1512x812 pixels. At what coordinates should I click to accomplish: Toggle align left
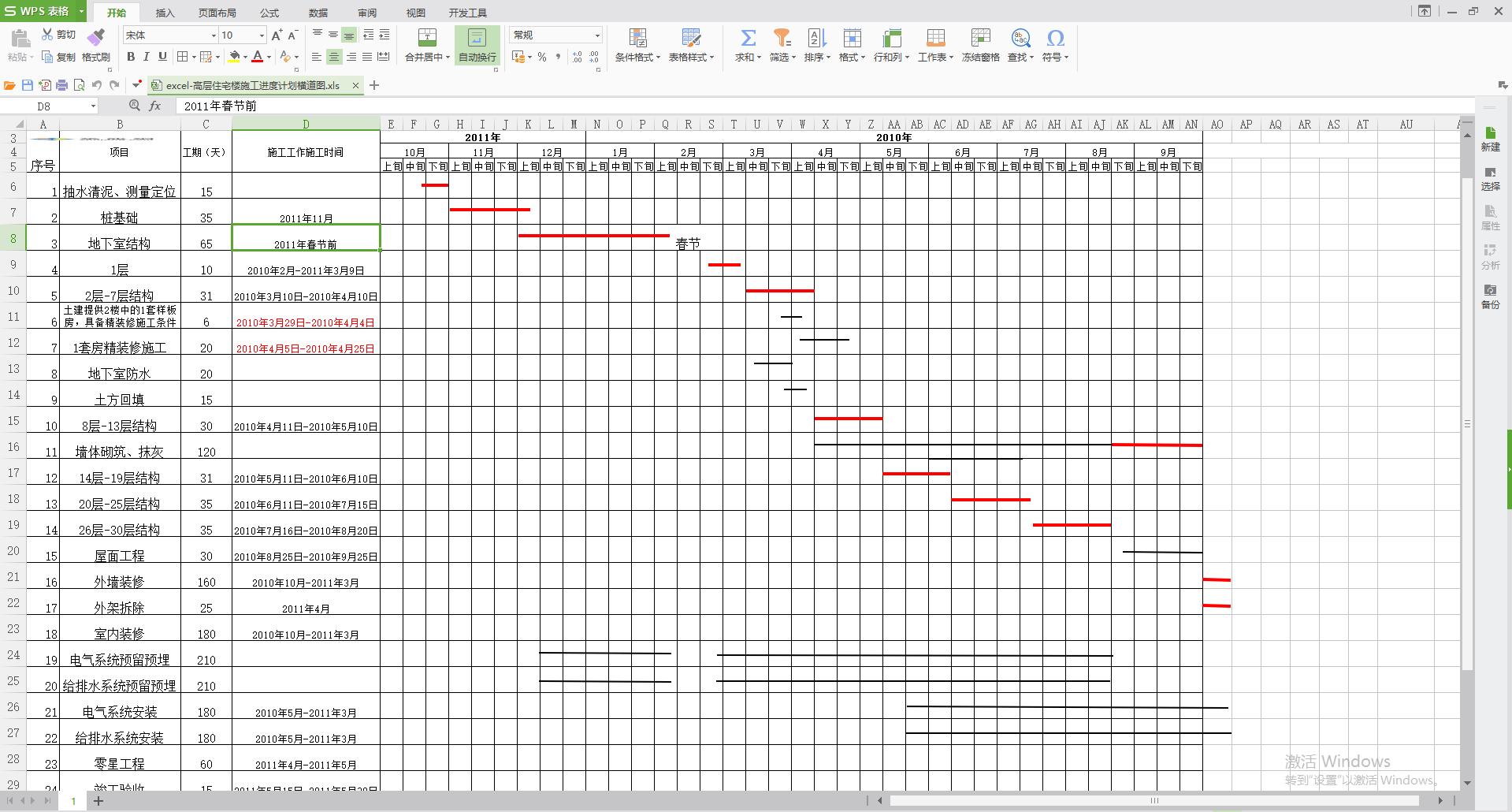tap(317, 57)
